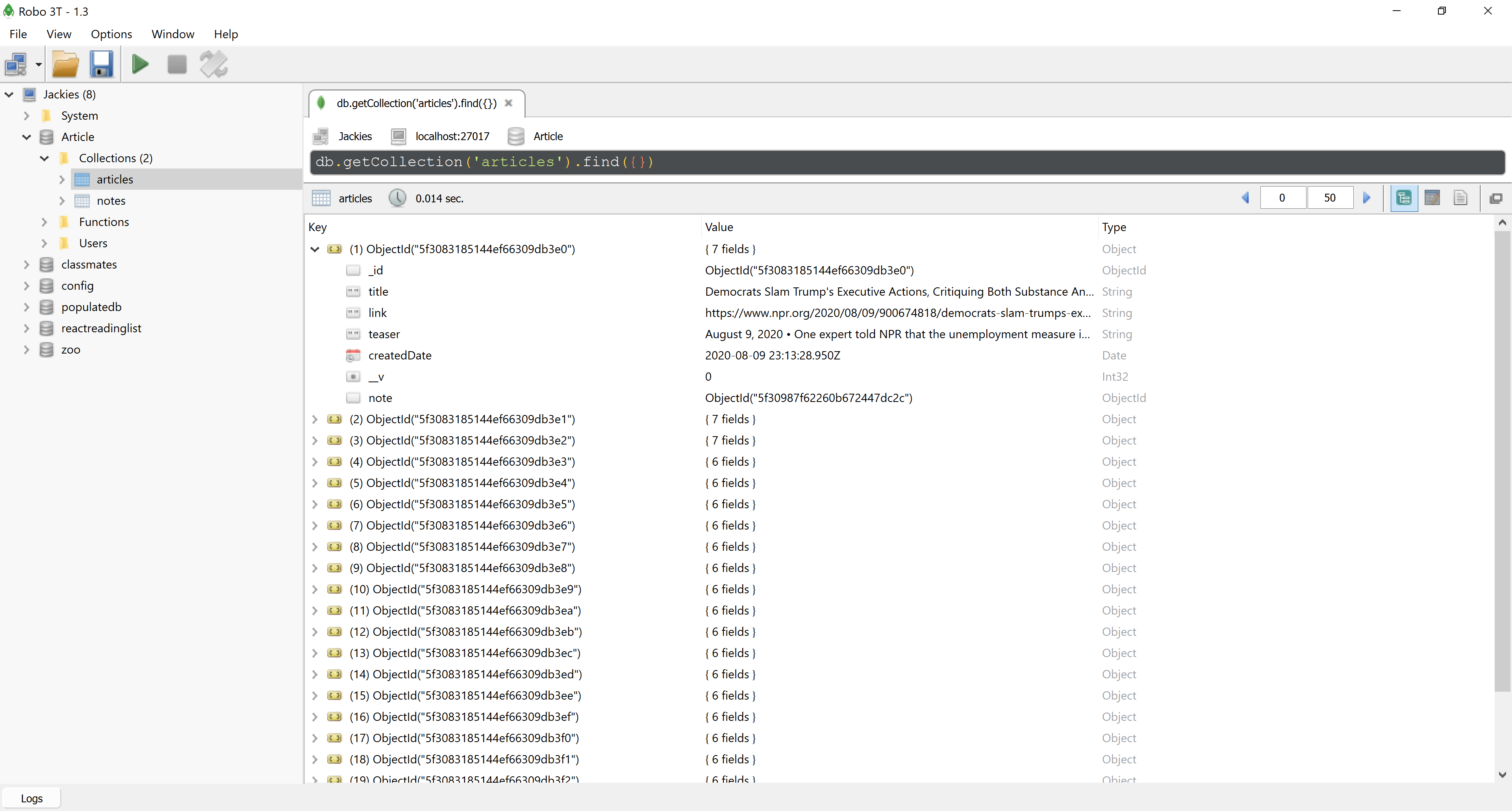
Task: Collapse document (1) ObjectId row
Action: (x=315, y=250)
